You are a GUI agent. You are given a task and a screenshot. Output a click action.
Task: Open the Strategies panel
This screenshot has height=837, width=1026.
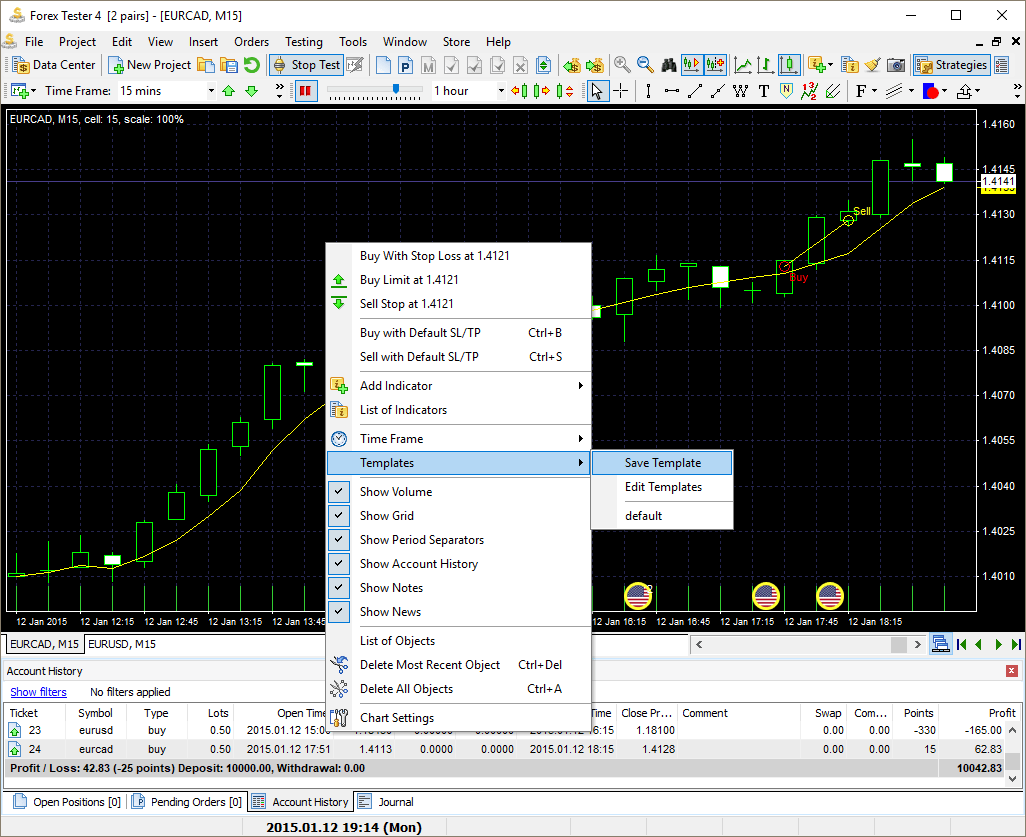tap(951, 65)
